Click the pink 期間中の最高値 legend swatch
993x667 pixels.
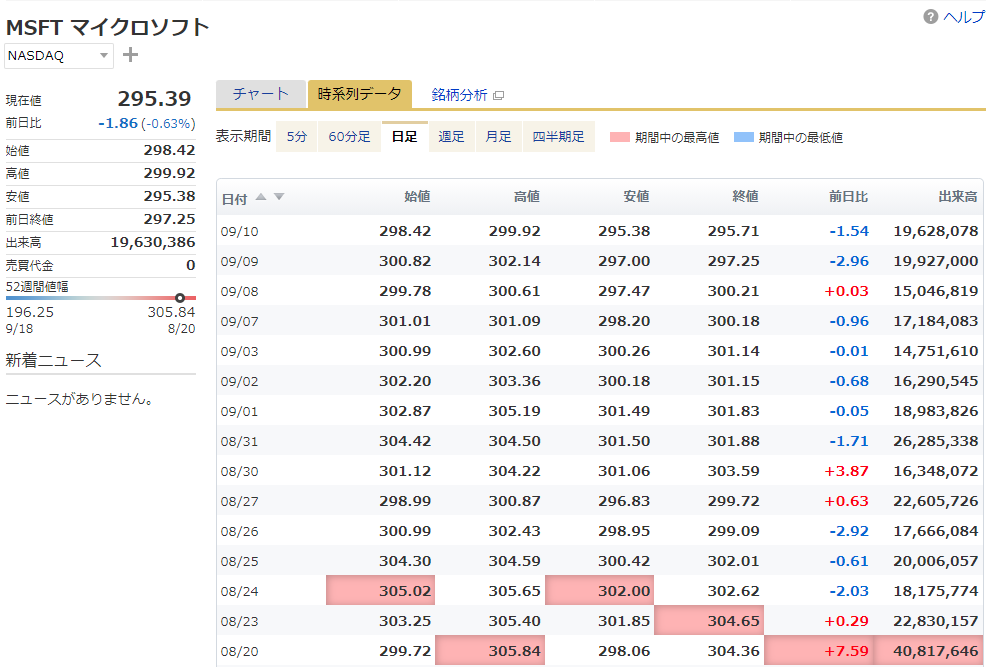pos(619,137)
